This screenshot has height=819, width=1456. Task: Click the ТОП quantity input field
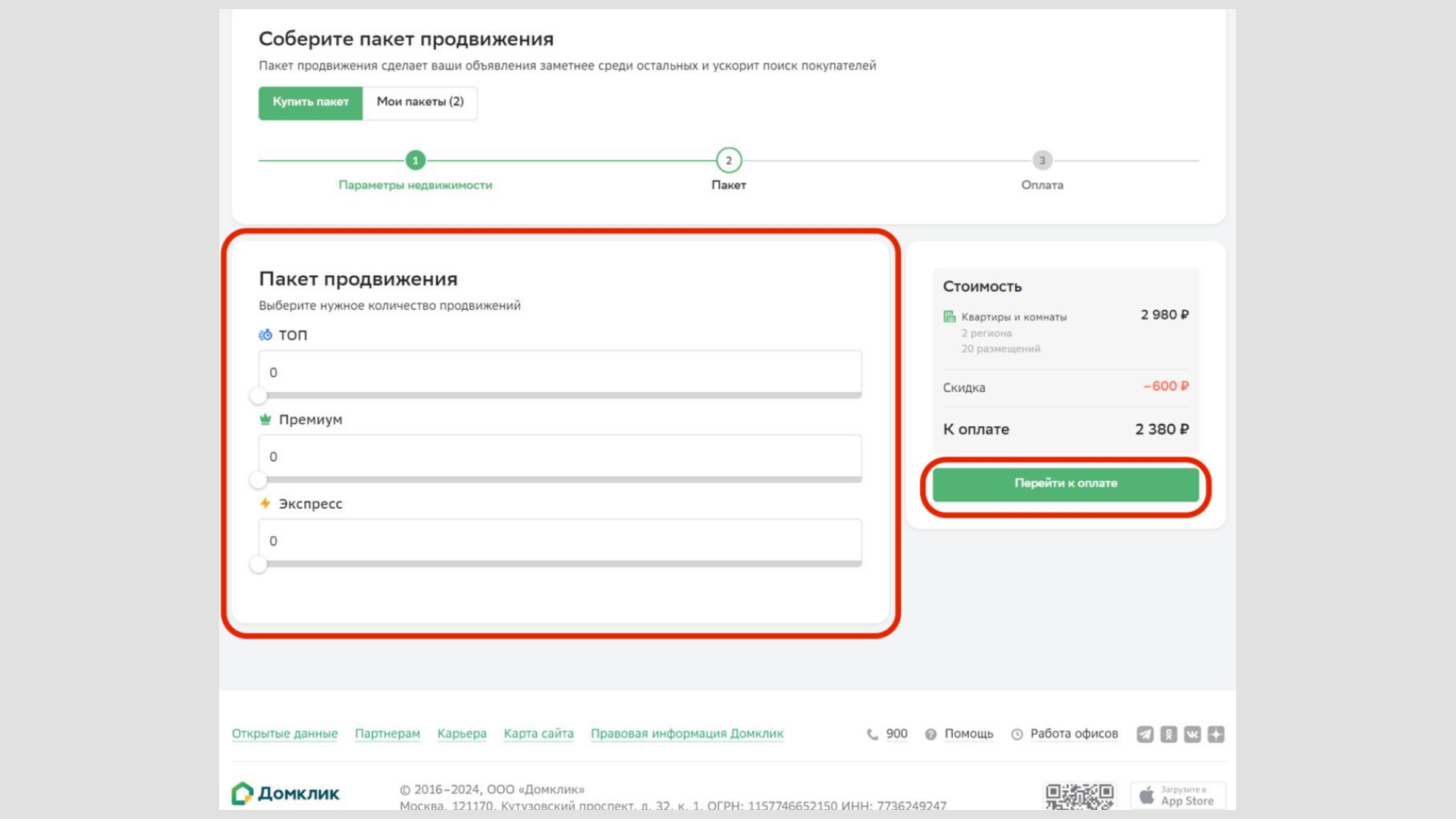(558, 372)
